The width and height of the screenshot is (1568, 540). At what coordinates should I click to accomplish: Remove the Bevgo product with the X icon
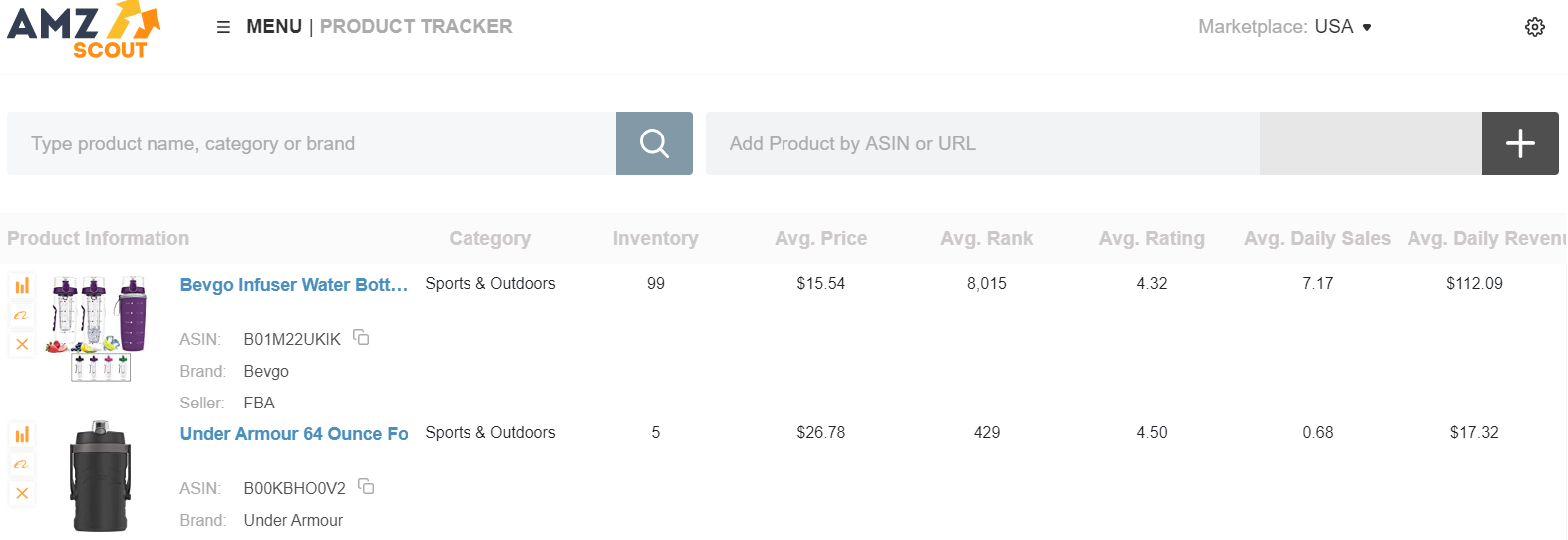tap(22, 344)
